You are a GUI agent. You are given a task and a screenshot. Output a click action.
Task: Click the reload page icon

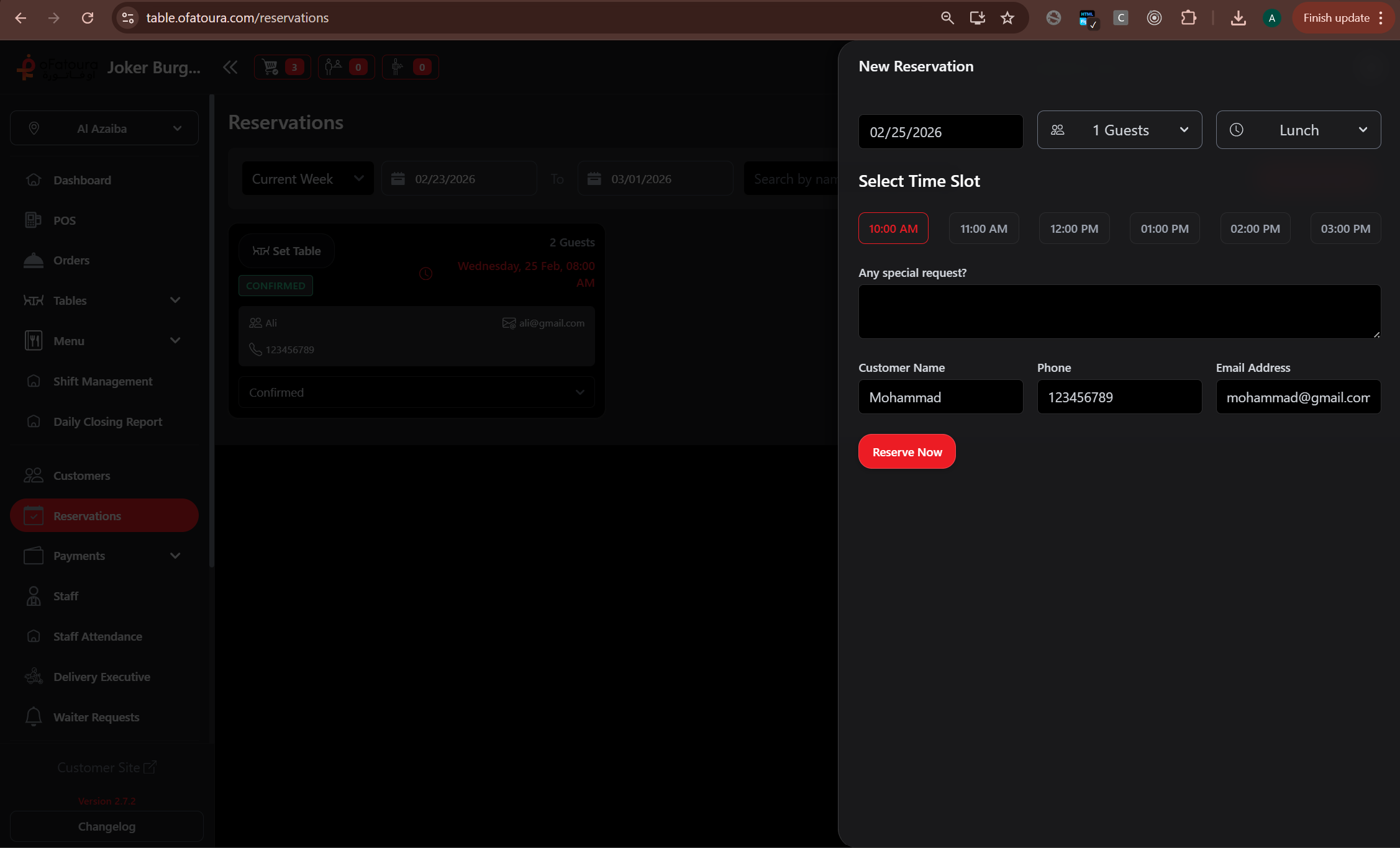88,18
